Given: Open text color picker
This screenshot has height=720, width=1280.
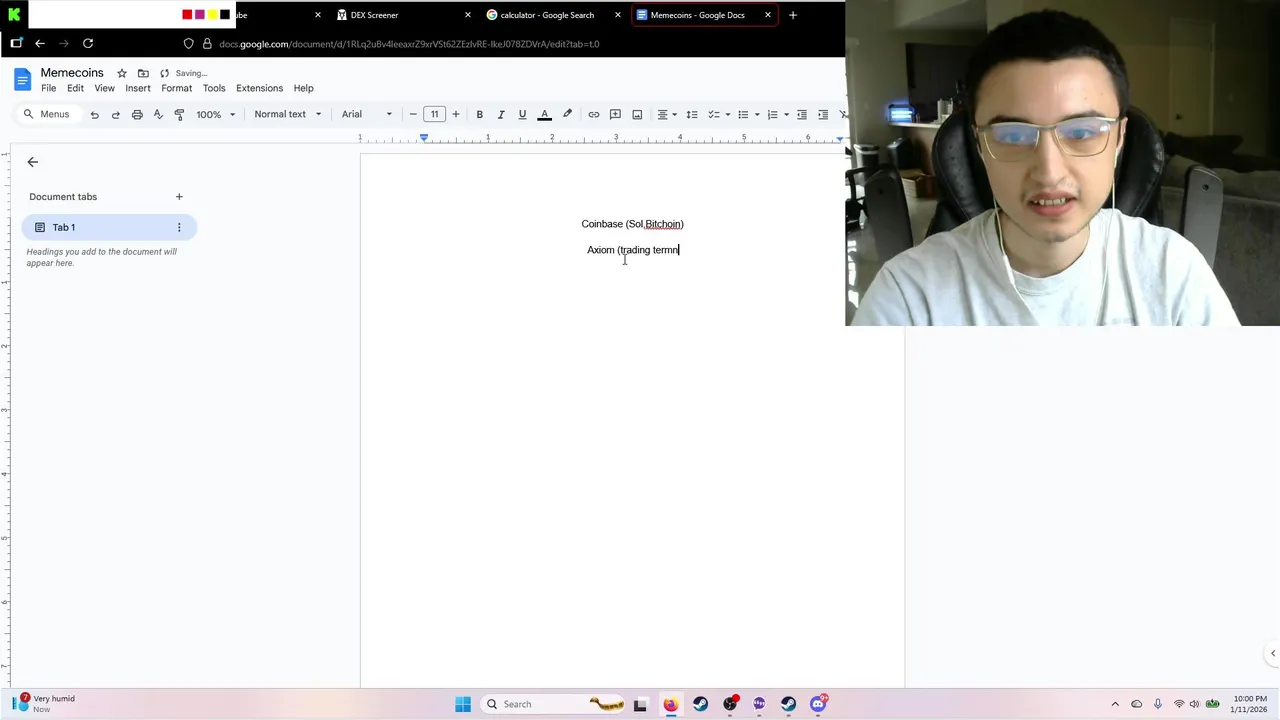Looking at the screenshot, I should click(x=545, y=114).
